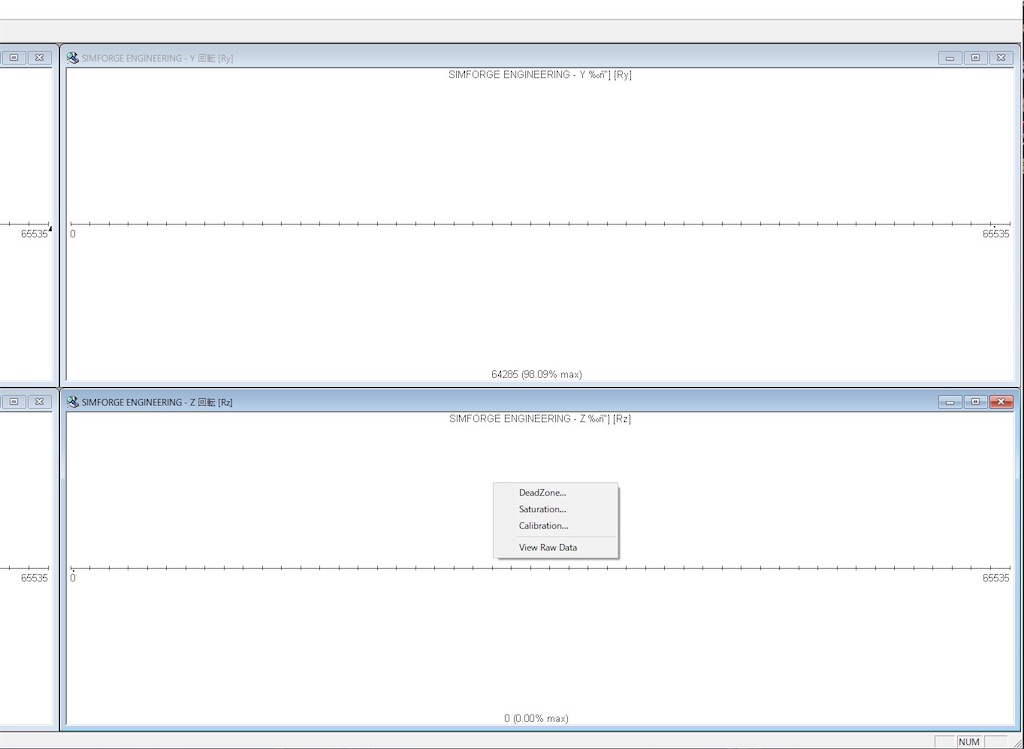Open the Ry window's title bar icon
This screenshot has width=1024, height=749.
(x=72, y=58)
